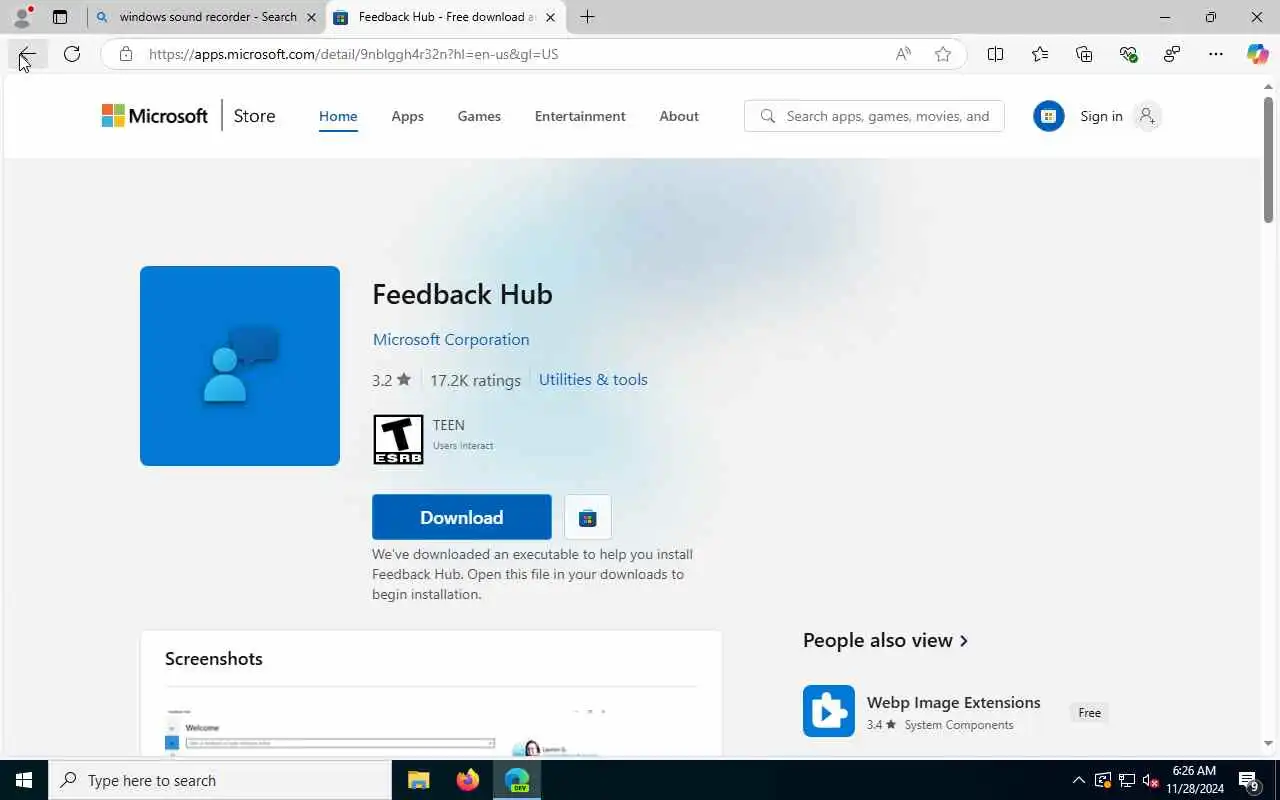Image resolution: width=1280 pixels, height=800 pixels.
Task: Open Edge Settings and more menu
Action: [x=1215, y=54]
